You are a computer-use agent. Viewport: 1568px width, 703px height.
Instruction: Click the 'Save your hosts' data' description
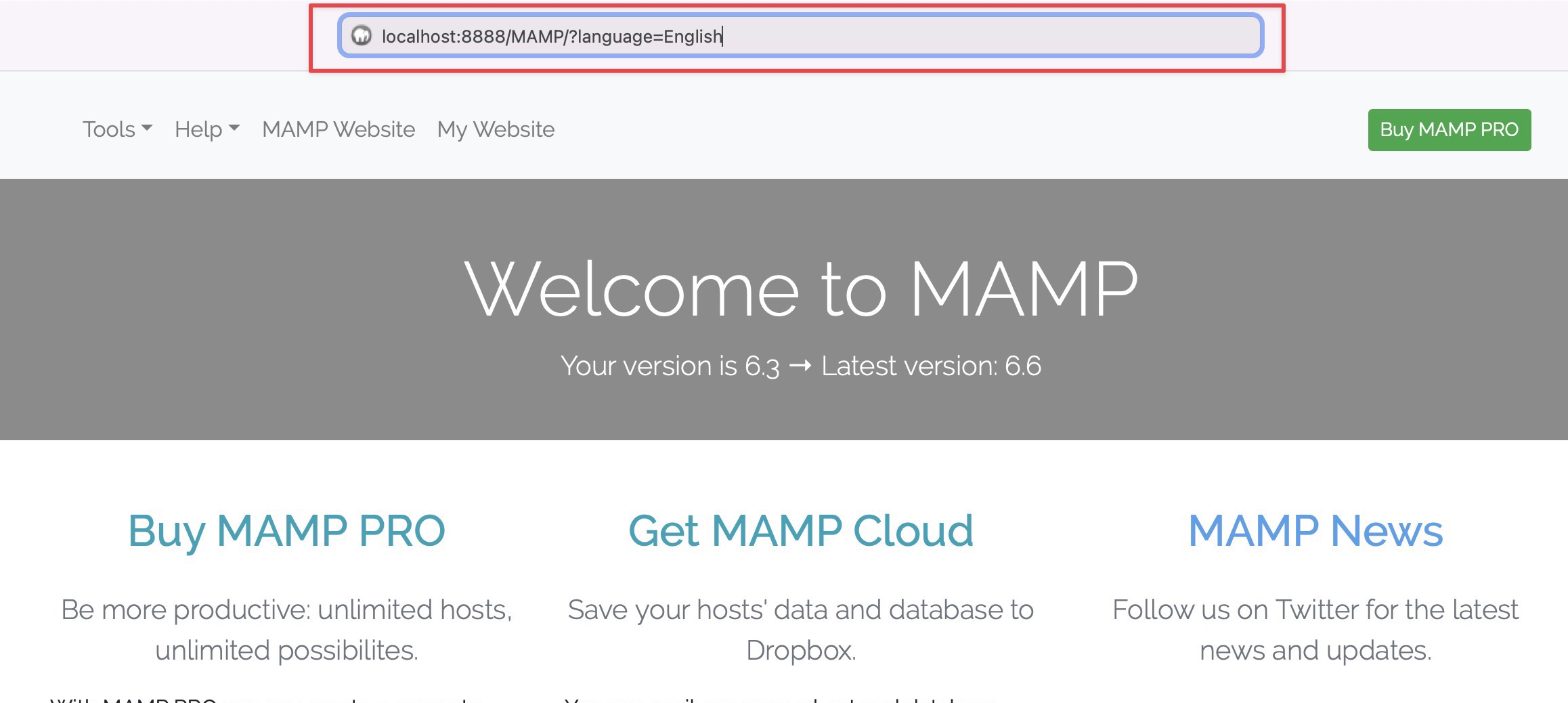click(801, 630)
